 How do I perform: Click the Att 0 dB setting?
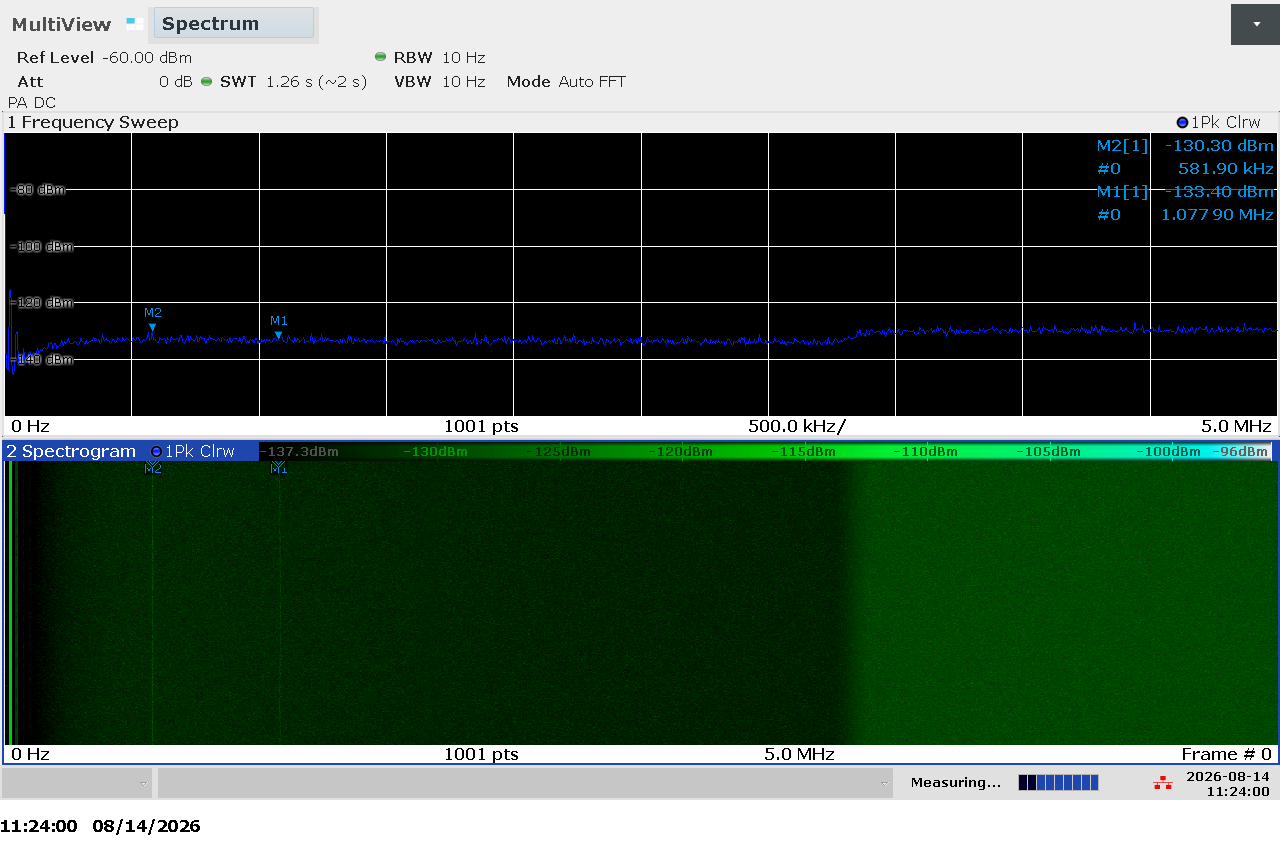(x=104, y=82)
